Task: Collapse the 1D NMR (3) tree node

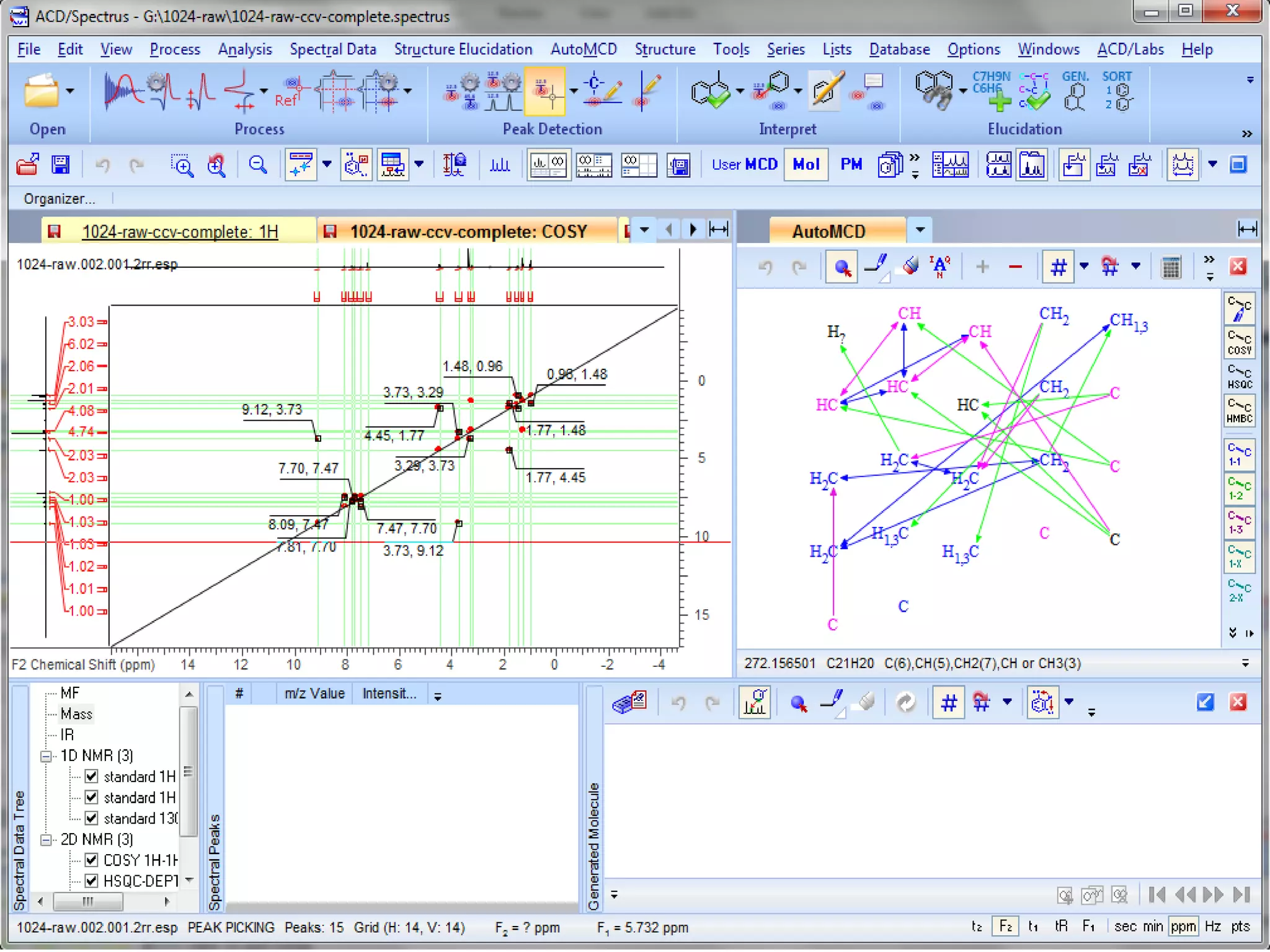Action: click(x=47, y=756)
